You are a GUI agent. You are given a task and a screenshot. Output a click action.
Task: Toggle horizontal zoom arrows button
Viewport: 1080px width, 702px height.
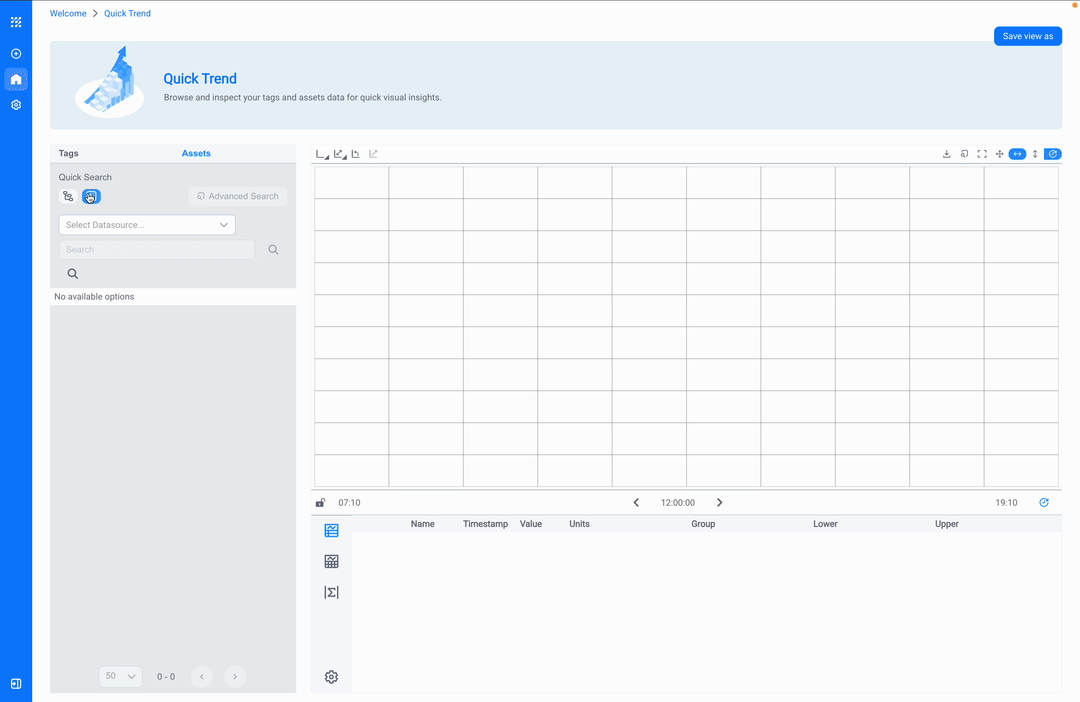1017,154
